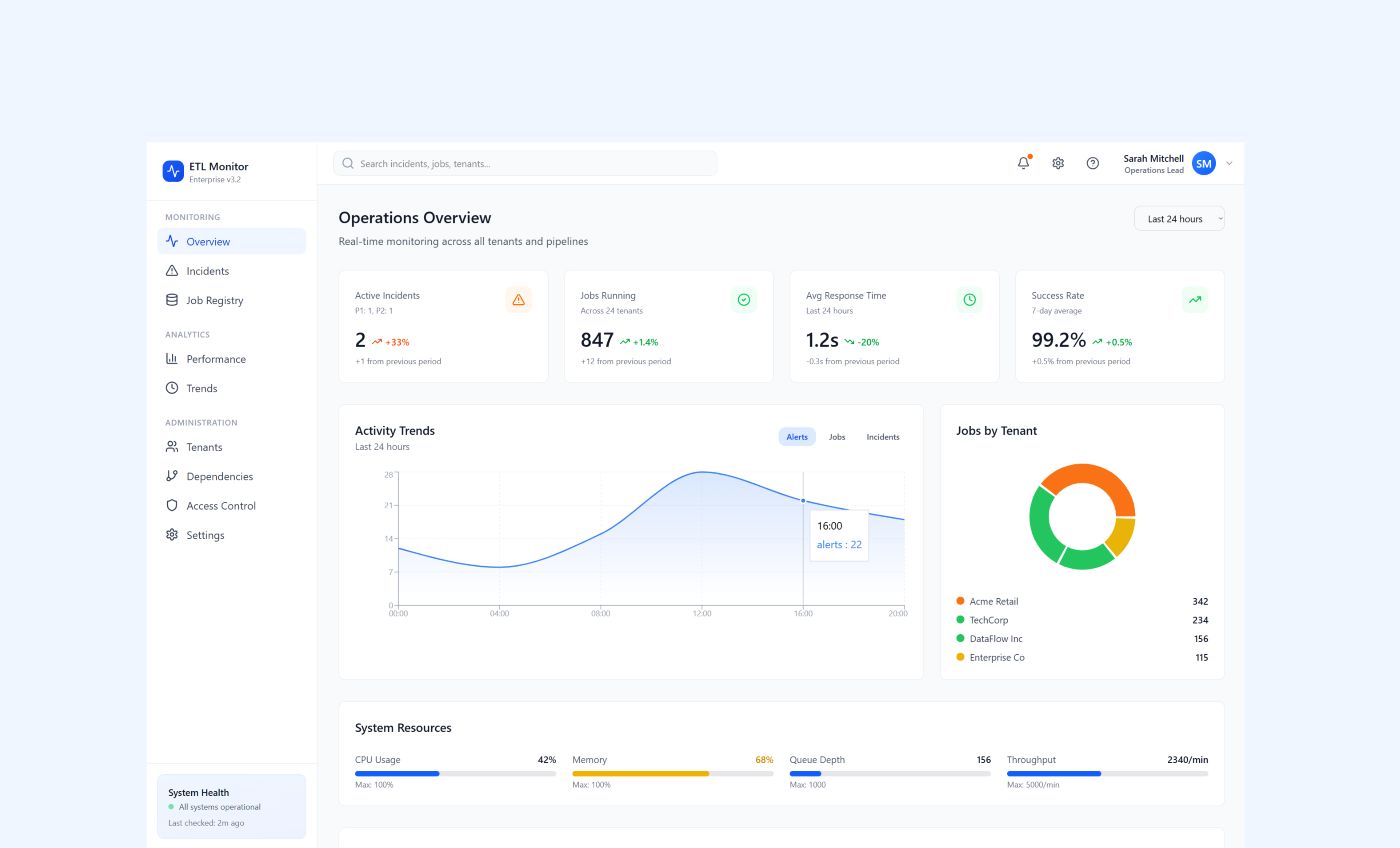Open Job Registry in sidebar

pyautogui.click(x=231, y=300)
